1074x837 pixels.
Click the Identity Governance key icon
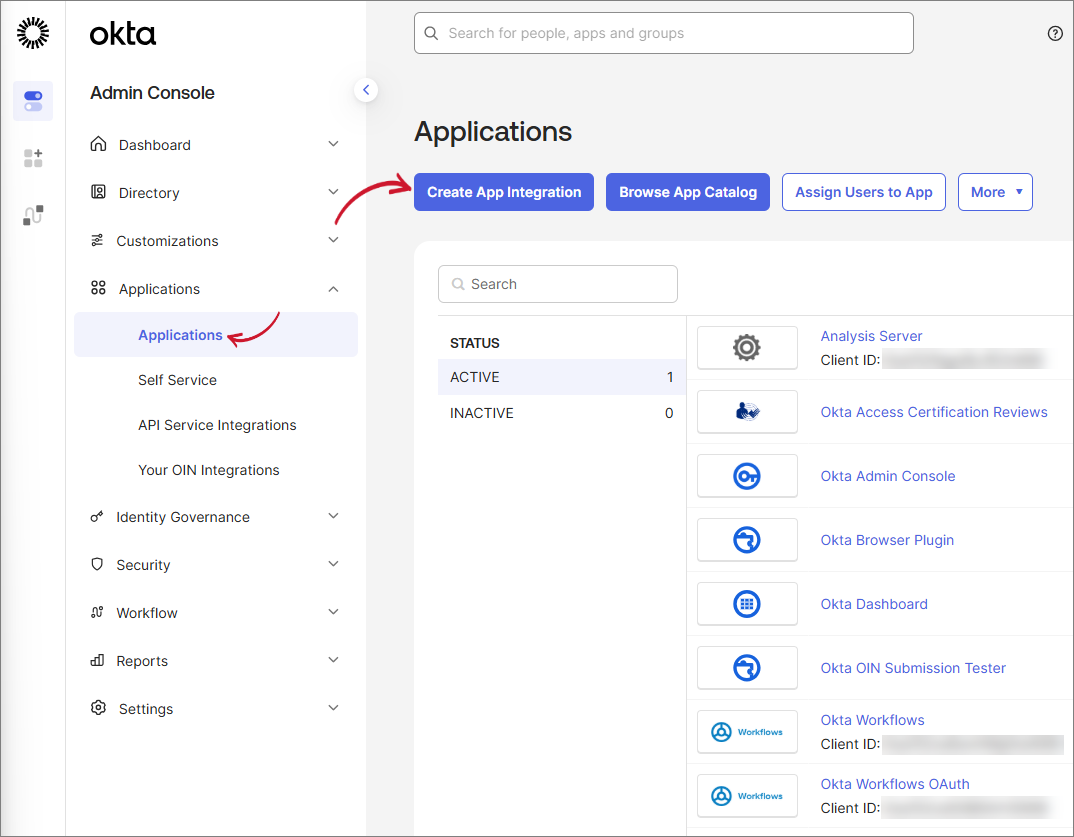point(97,516)
